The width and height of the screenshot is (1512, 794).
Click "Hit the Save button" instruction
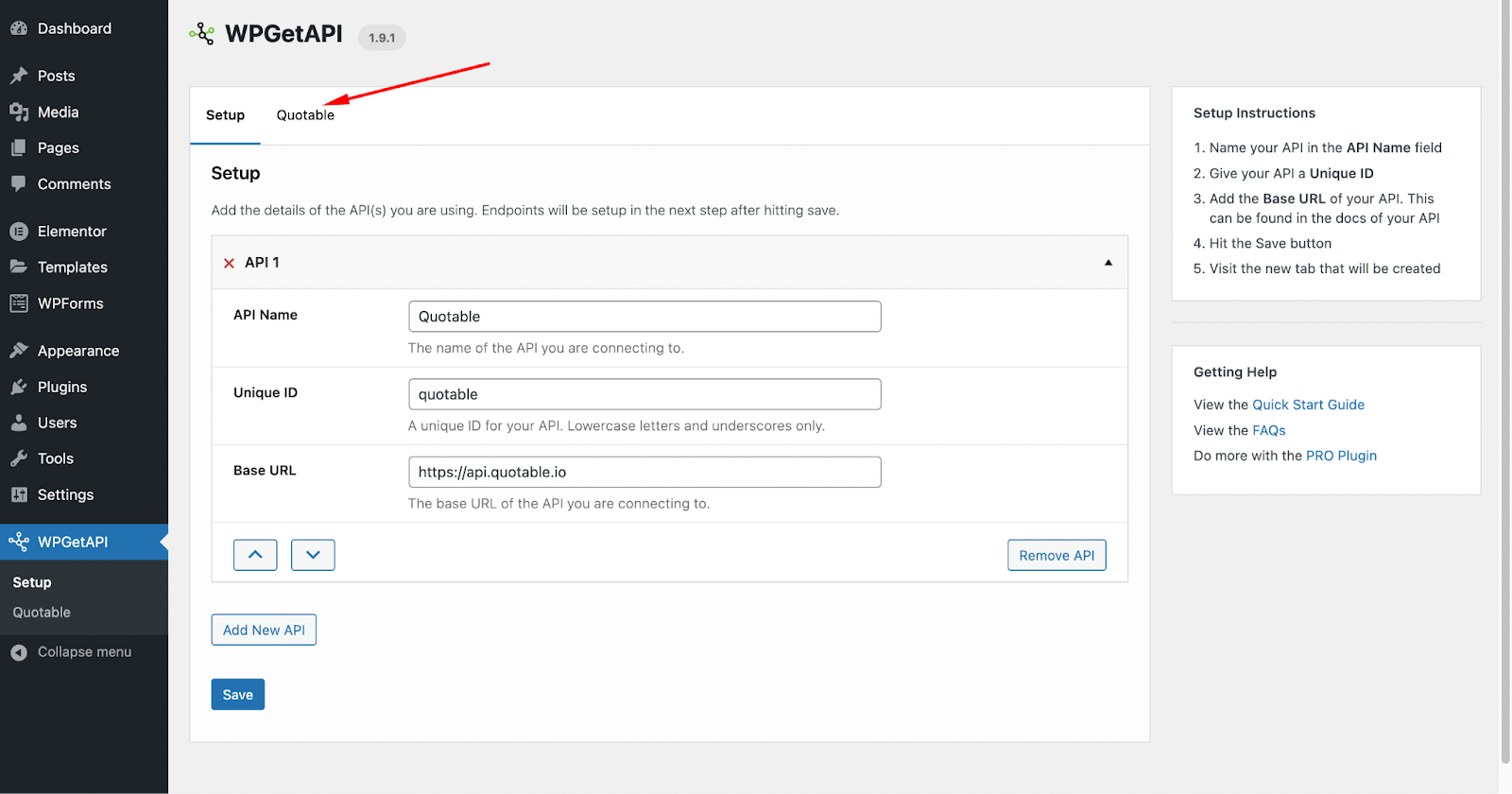(1270, 243)
